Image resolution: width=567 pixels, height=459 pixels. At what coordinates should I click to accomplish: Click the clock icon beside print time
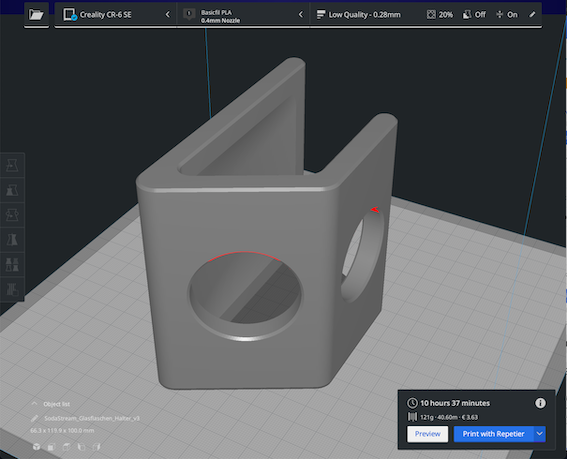[412, 403]
